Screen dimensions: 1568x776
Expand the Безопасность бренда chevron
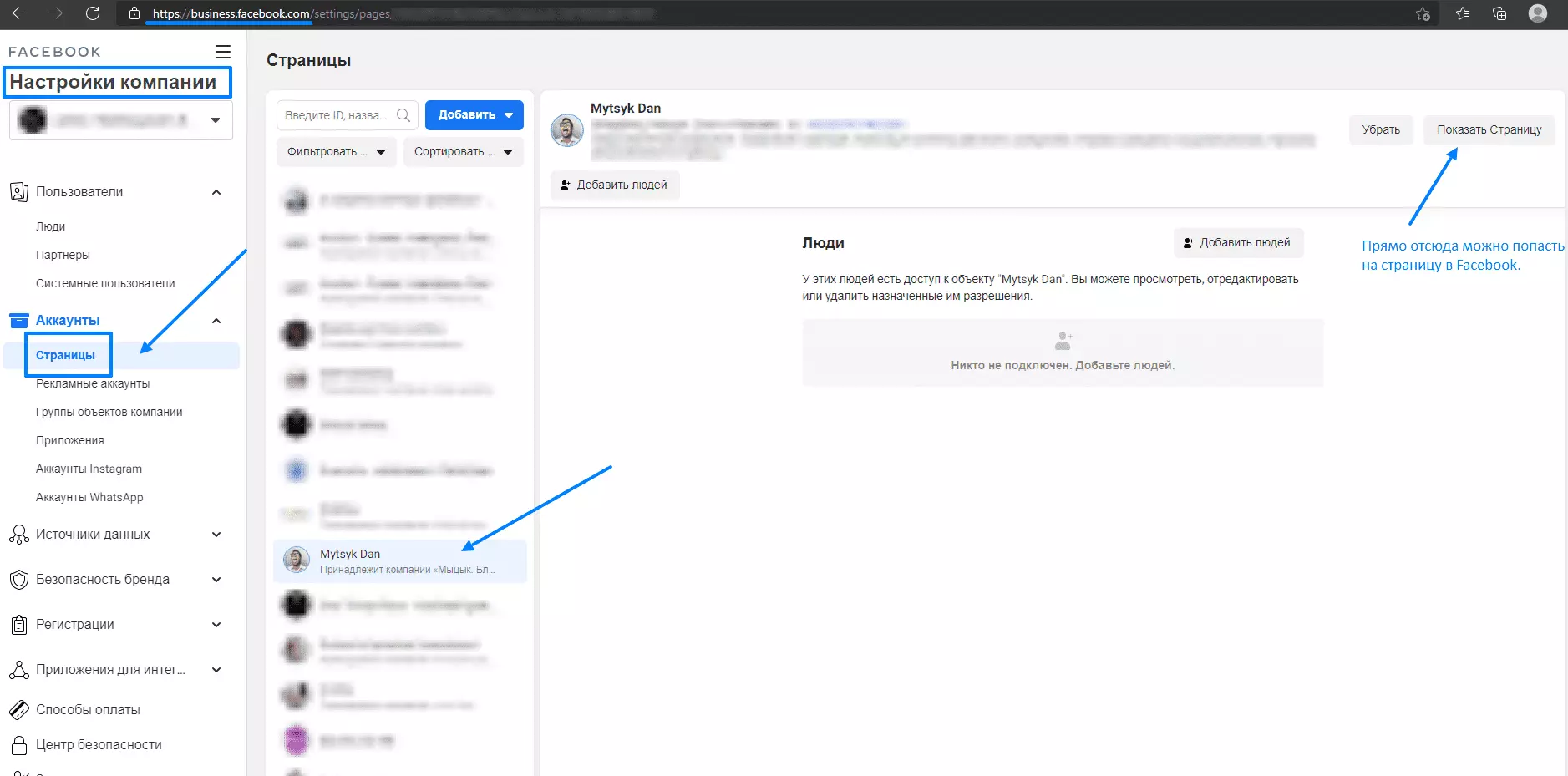click(216, 580)
